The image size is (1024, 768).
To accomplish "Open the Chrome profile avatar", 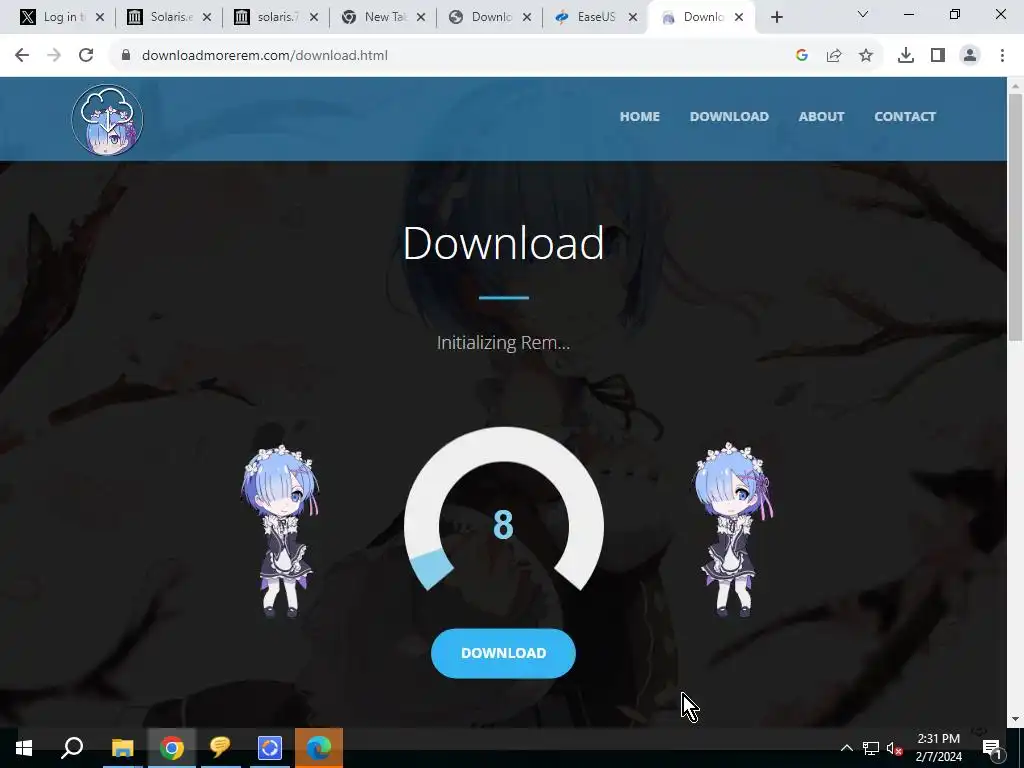I will click(970, 56).
